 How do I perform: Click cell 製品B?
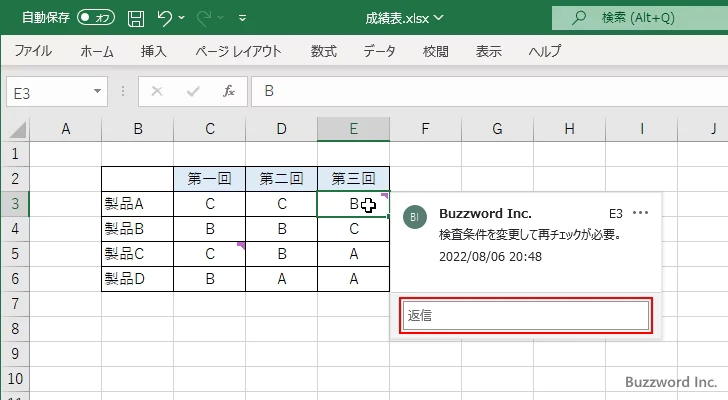tap(137, 229)
